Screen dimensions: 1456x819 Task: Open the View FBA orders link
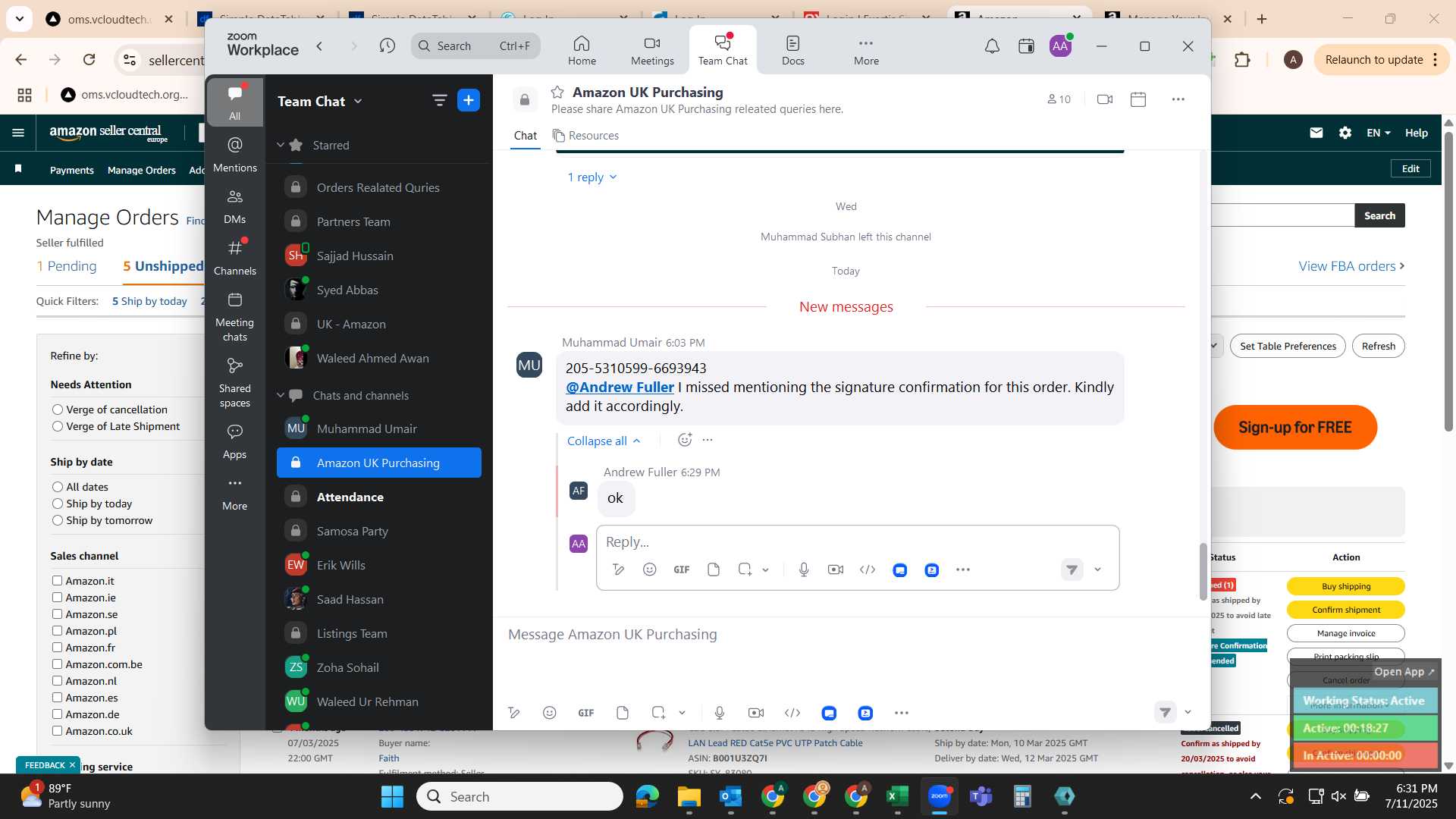[x=1351, y=266]
